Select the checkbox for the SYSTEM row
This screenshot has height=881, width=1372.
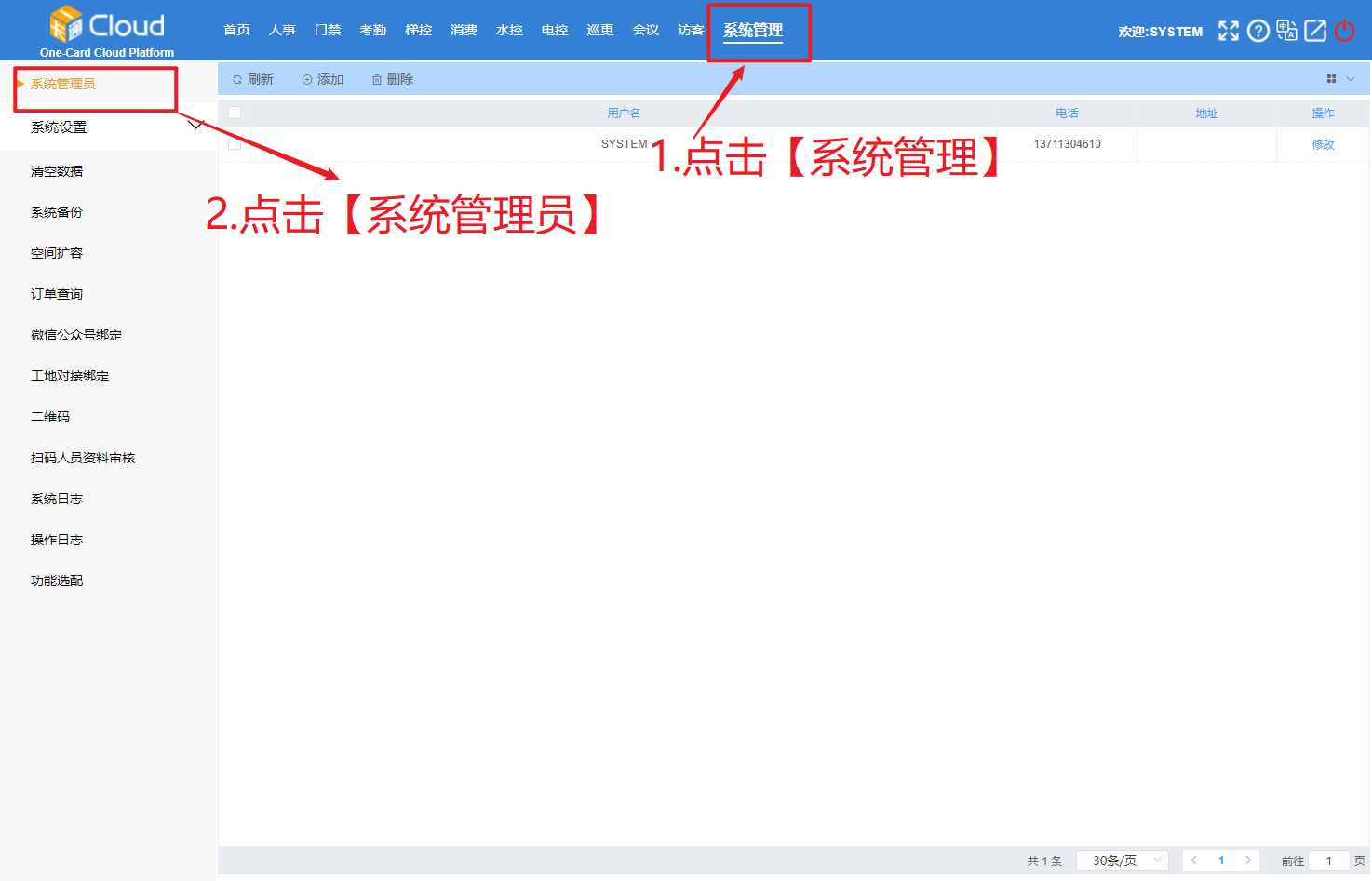[x=235, y=143]
